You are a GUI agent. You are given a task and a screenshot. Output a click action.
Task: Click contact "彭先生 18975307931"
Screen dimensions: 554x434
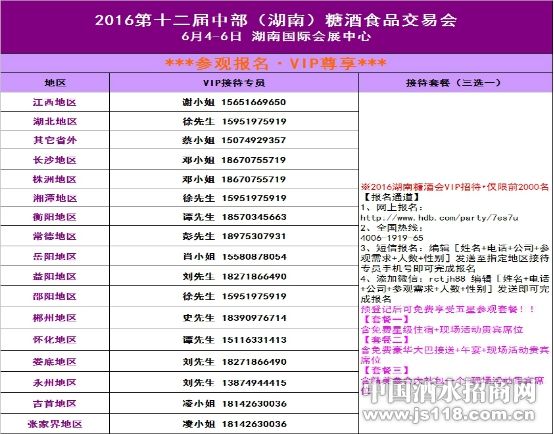coord(234,236)
